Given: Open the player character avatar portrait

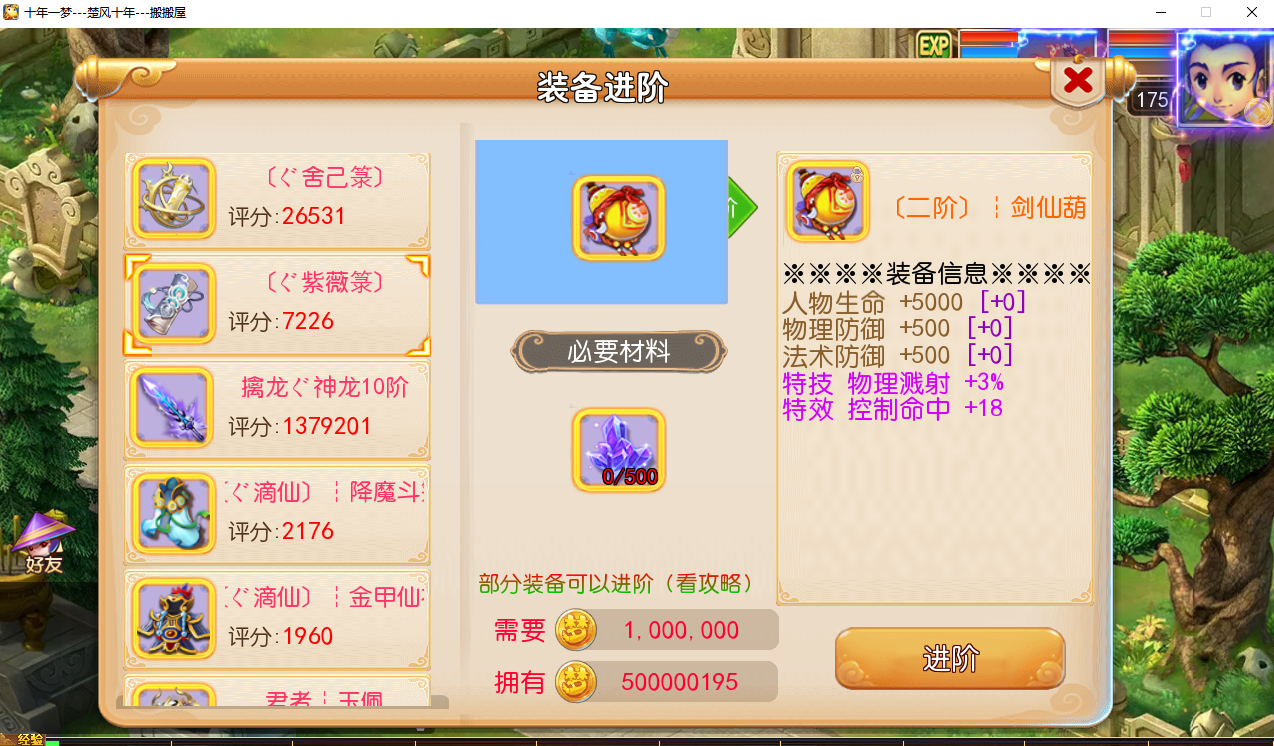Looking at the screenshot, I should [x=1224, y=78].
